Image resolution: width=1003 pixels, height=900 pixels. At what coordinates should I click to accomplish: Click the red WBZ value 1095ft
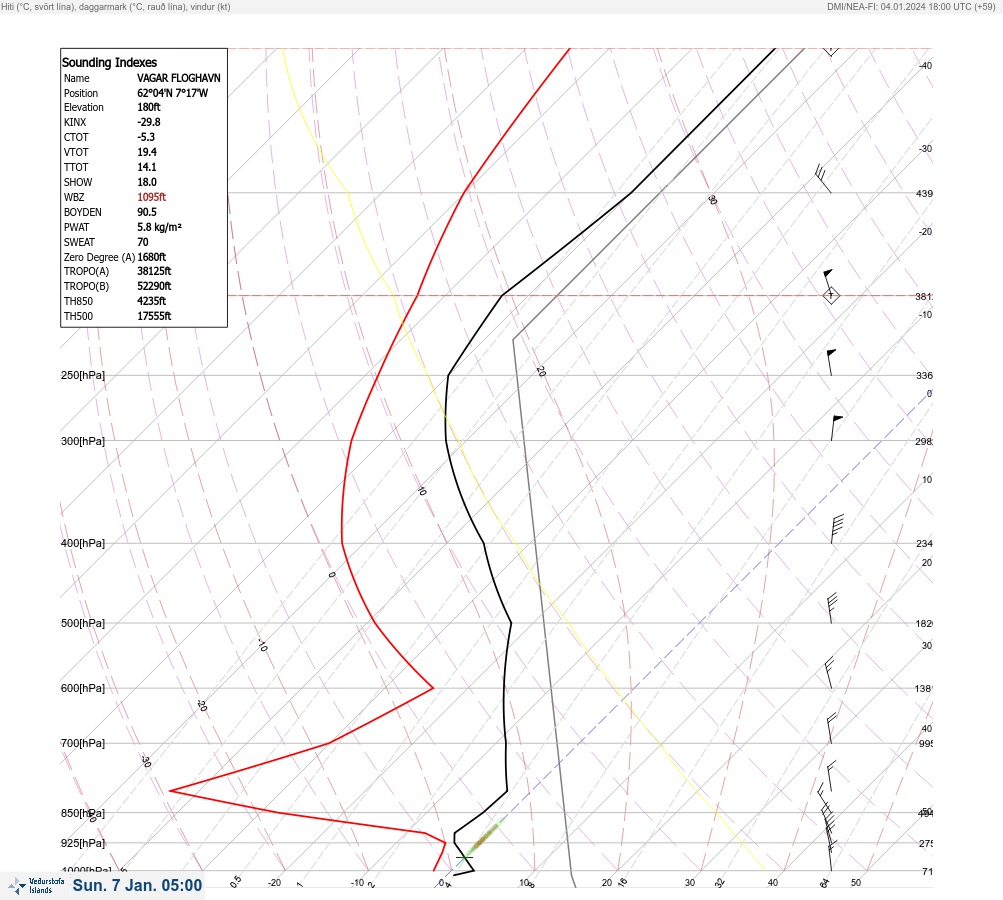pos(152,197)
